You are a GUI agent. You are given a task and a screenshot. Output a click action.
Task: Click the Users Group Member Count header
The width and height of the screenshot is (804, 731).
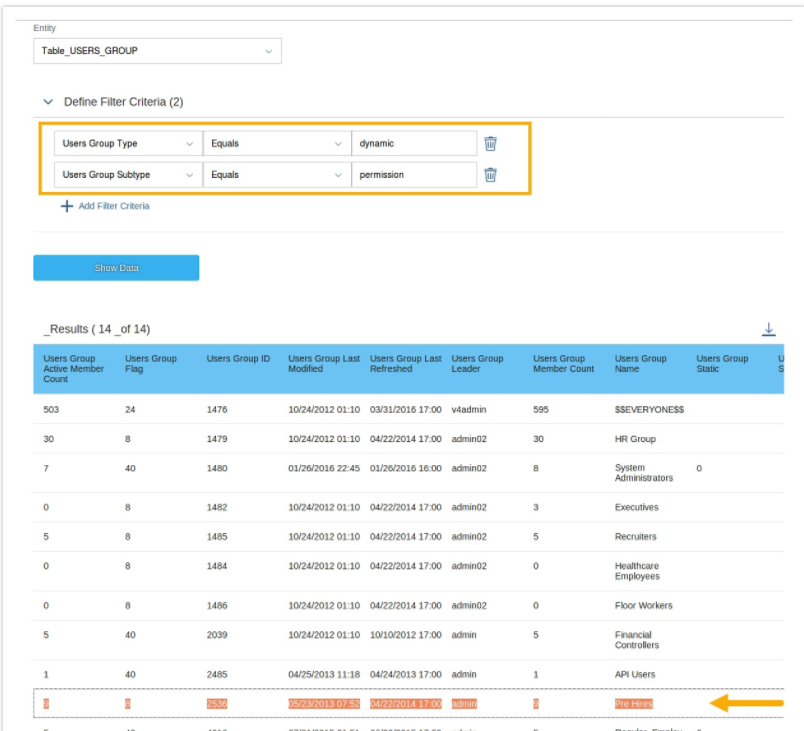pos(563,363)
